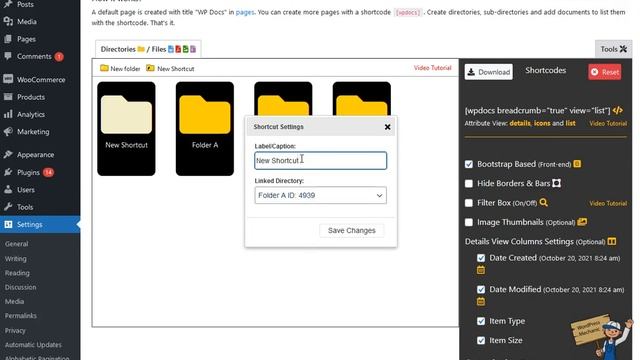Open Video Tutorial beside Attribute View

(608, 123)
